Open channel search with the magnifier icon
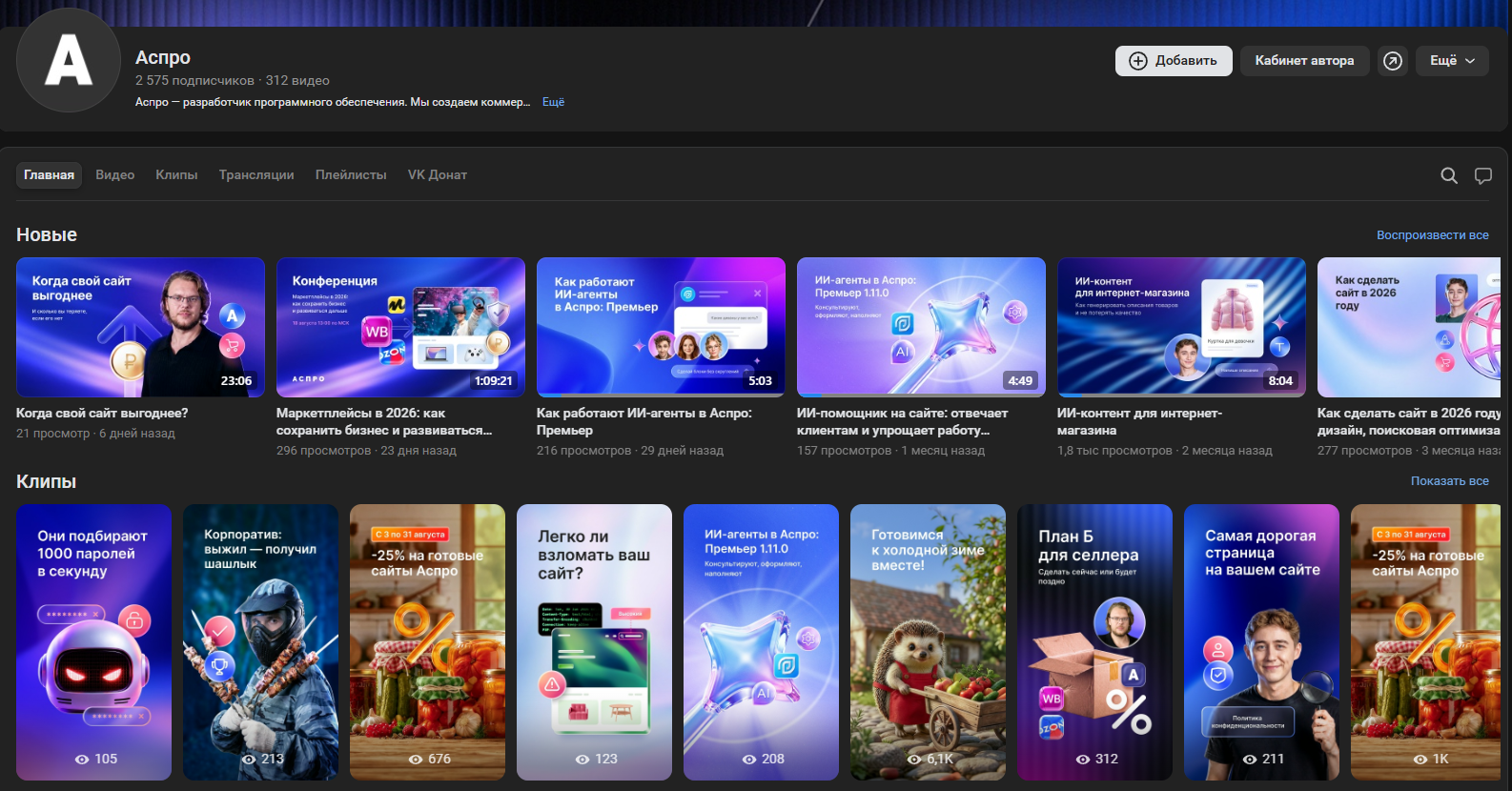 pyautogui.click(x=1449, y=175)
